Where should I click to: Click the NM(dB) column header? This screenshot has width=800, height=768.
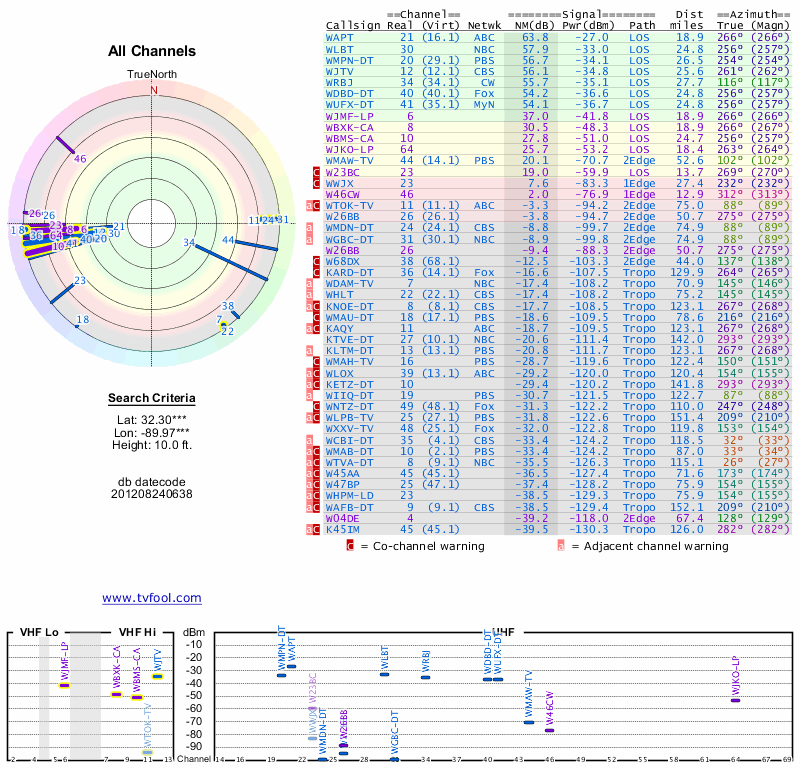[535, 26]
